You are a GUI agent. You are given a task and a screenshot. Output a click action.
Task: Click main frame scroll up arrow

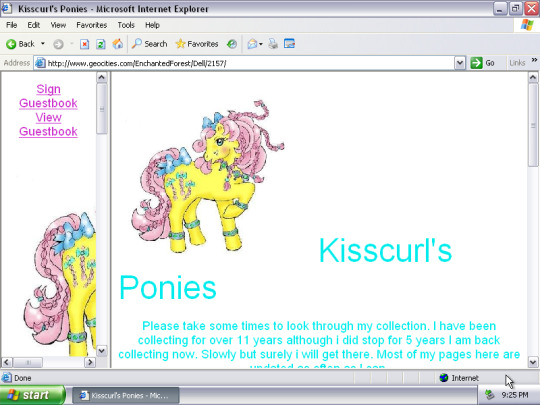533,77
